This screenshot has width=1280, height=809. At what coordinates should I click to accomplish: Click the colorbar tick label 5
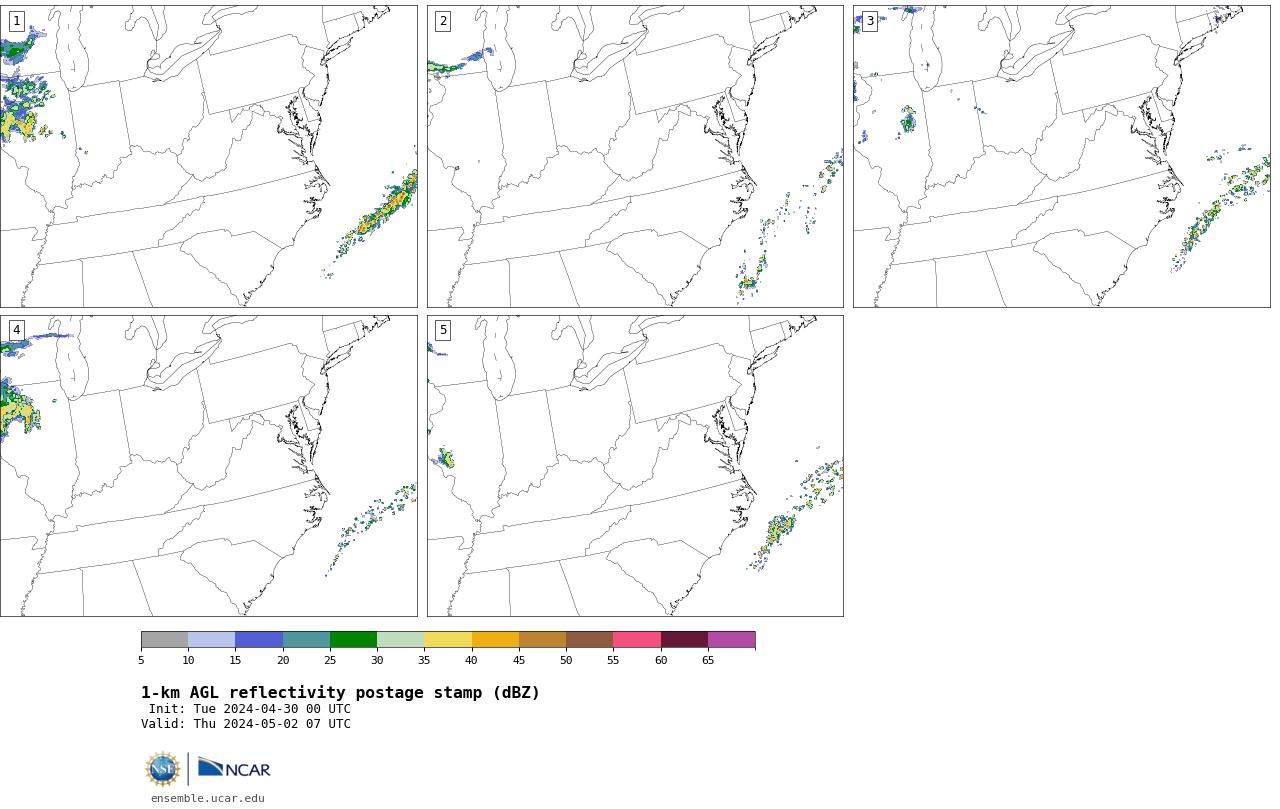click(141, 660)
